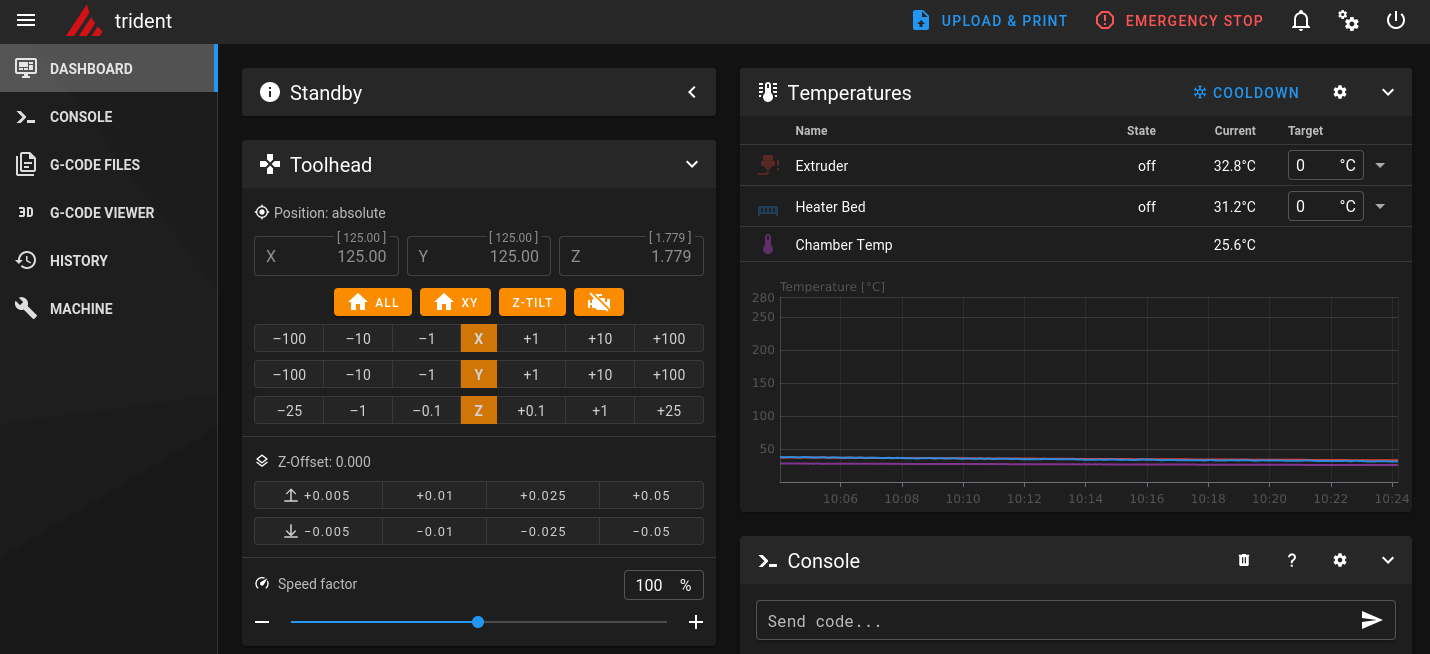This screenshot has height=654, width=1430.
Task: Open Temperatures panel settings gear
Action: point(1340,93)
